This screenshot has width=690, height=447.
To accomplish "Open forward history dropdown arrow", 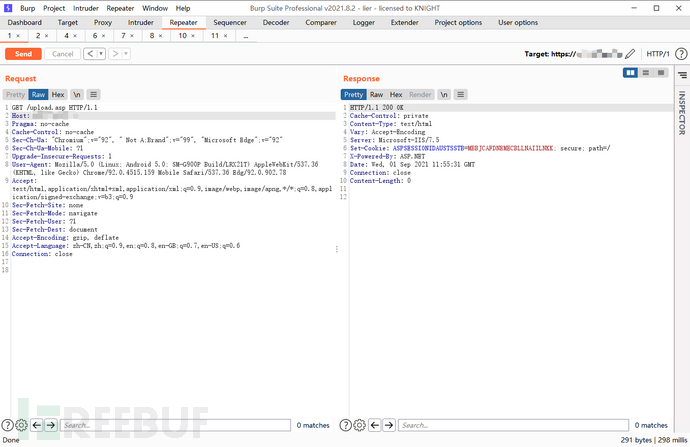I will (126, 54).
